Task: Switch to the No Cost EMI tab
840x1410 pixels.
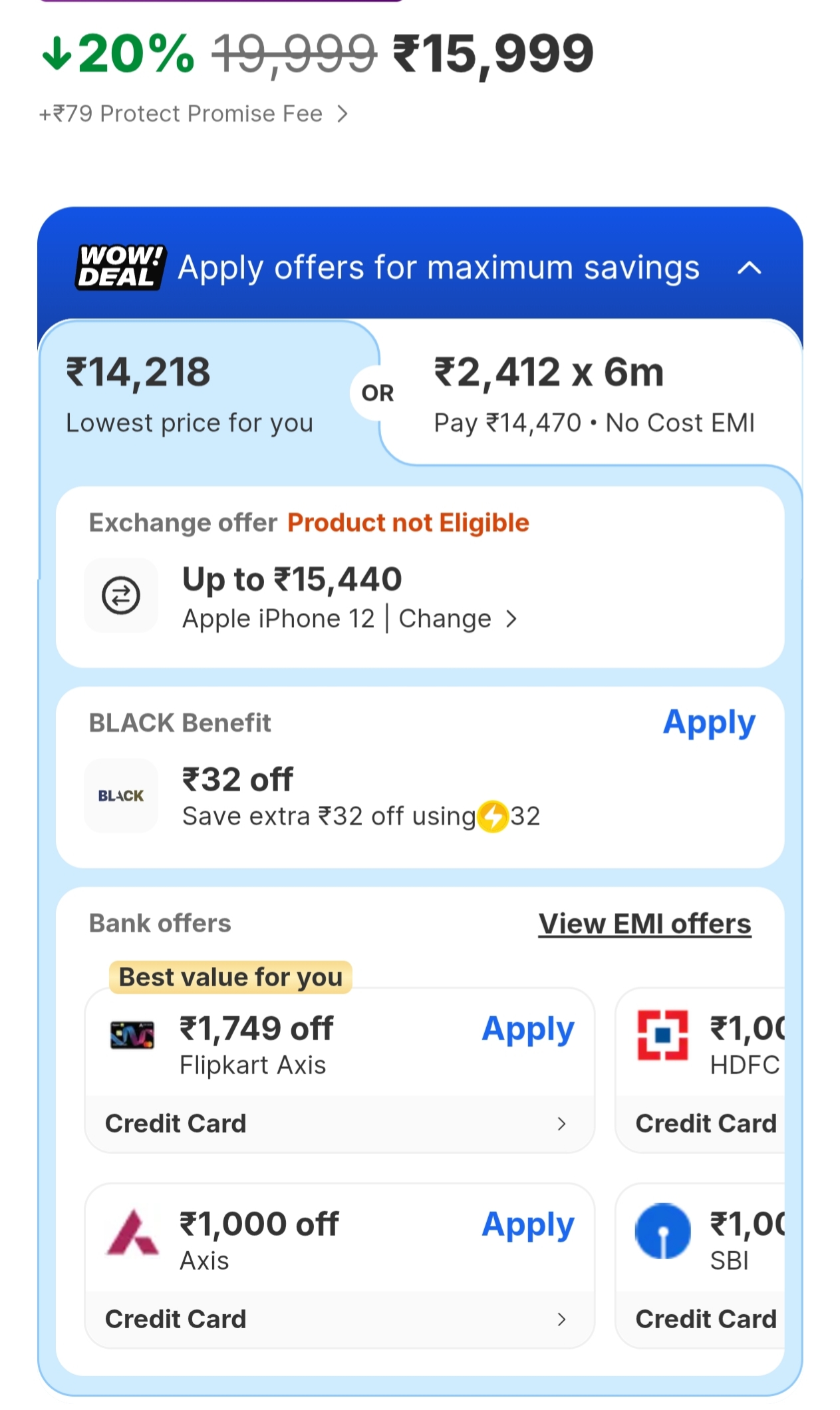Action: click(x=593, y=394)
